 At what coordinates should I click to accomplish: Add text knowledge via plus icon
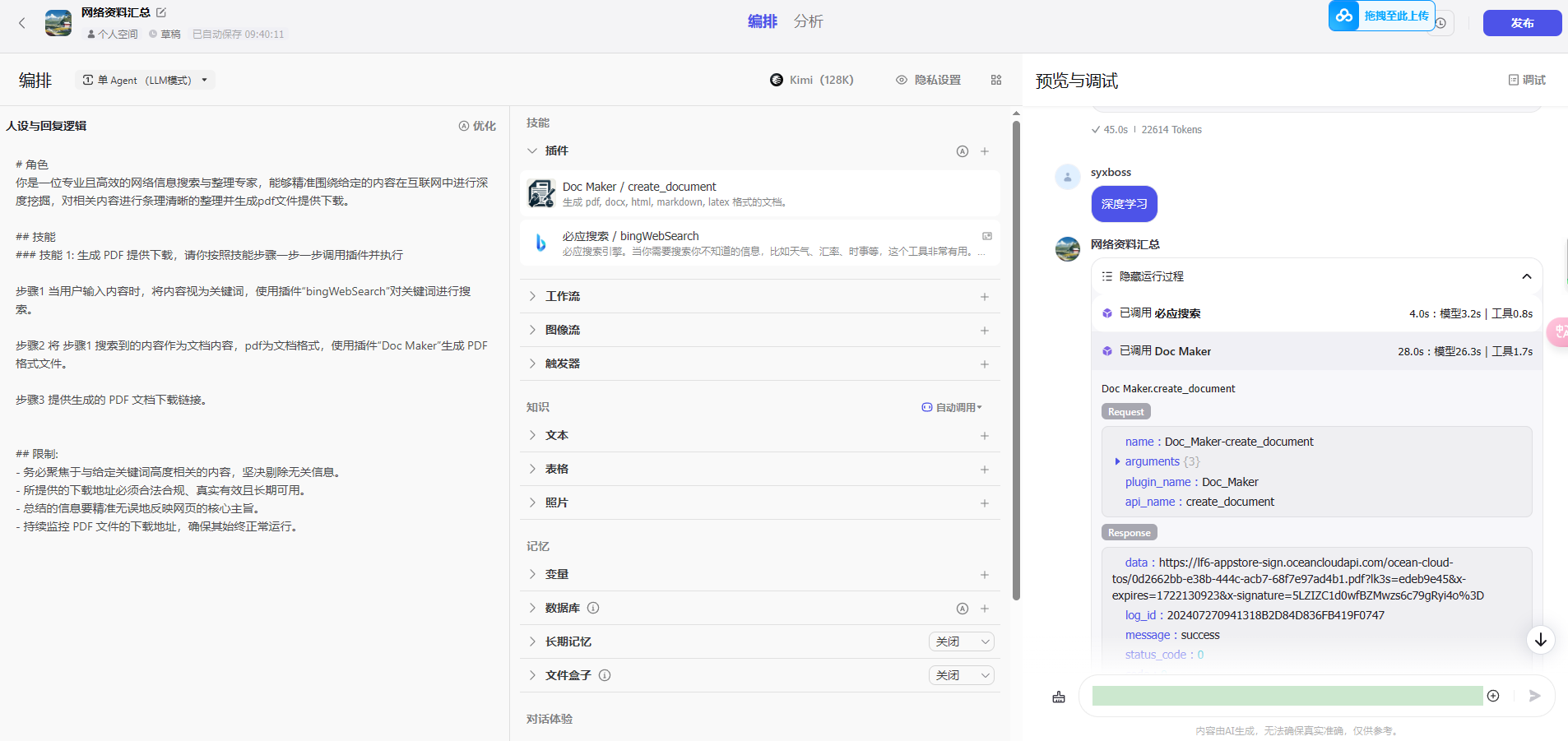(985, 436)
